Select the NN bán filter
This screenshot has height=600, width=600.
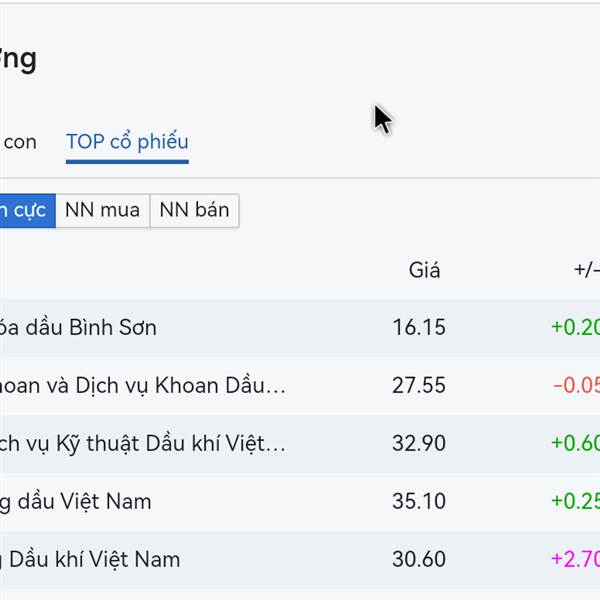194,210
